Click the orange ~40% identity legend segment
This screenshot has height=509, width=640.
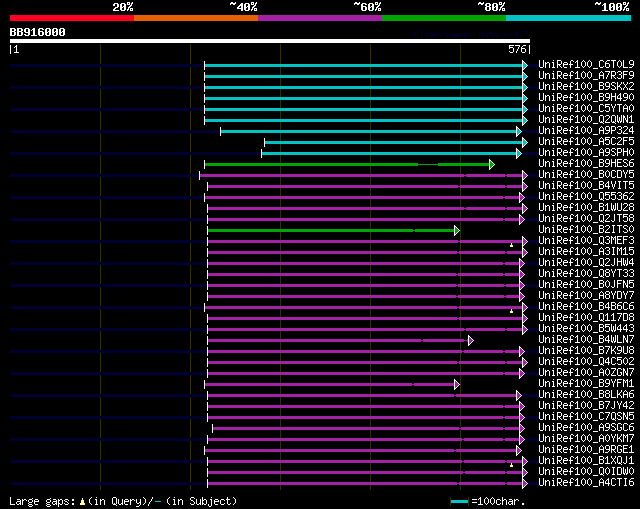pyautogui.click(x=196, y=18)
